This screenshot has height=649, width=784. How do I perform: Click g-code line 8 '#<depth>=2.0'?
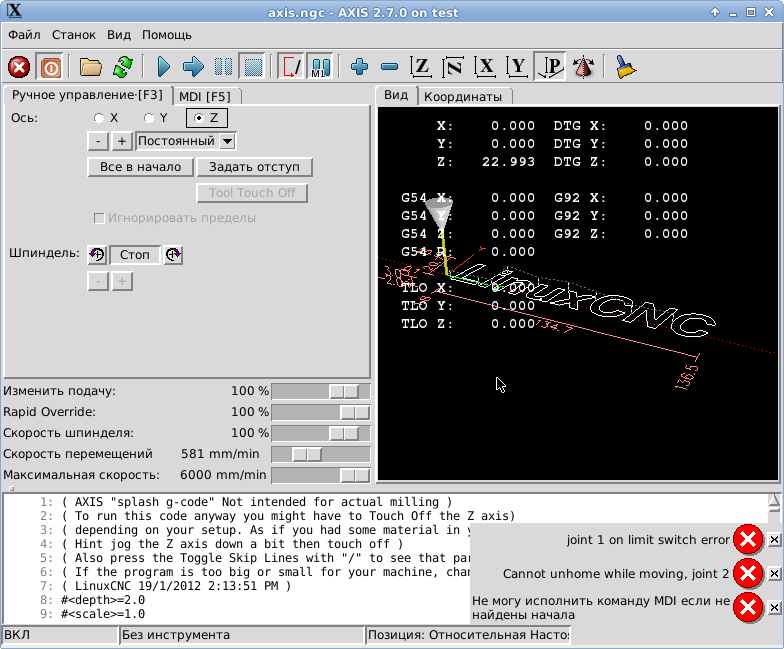(103, 600)
